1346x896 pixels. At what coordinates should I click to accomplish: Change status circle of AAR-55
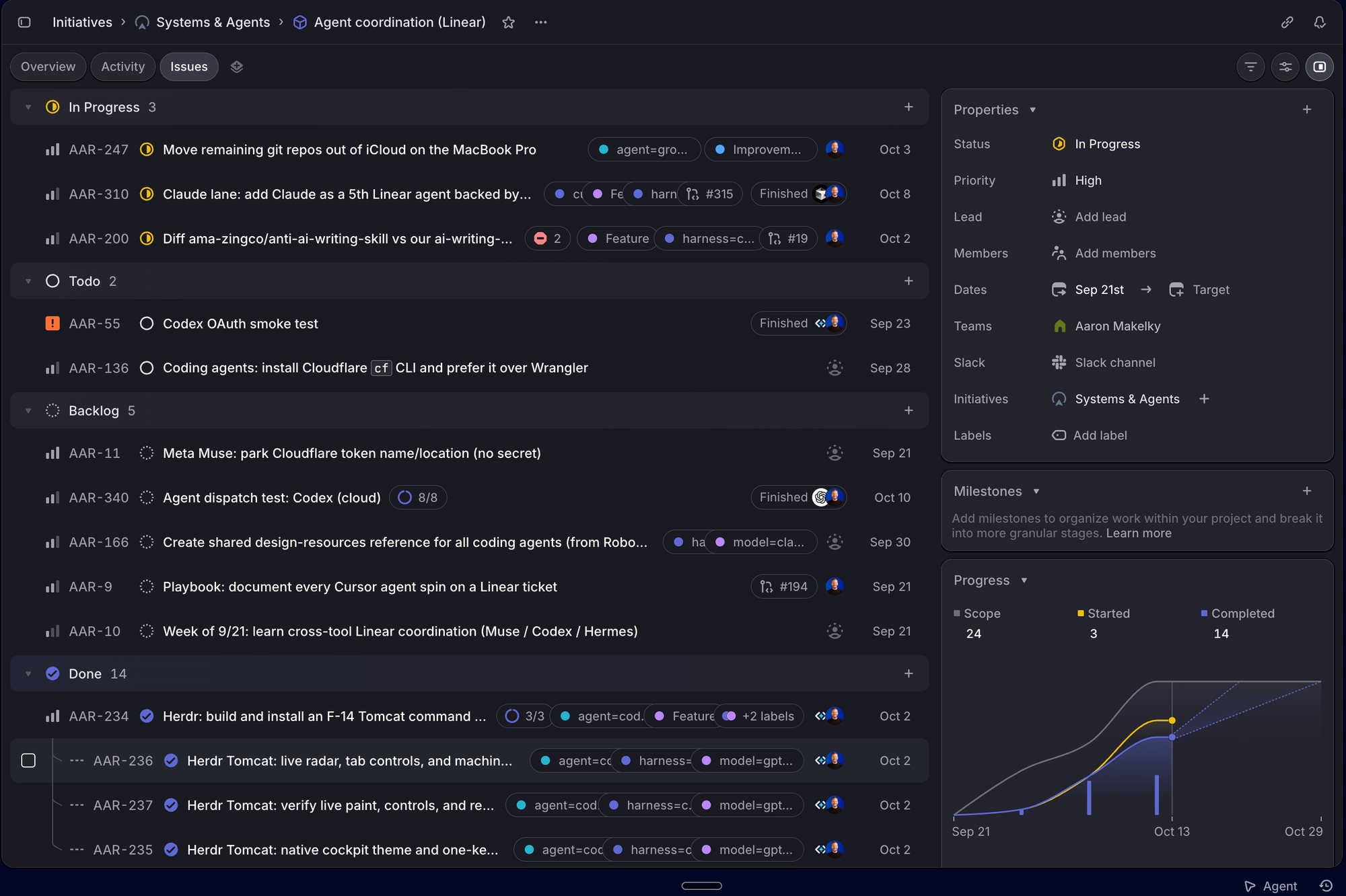pos(146,324)
